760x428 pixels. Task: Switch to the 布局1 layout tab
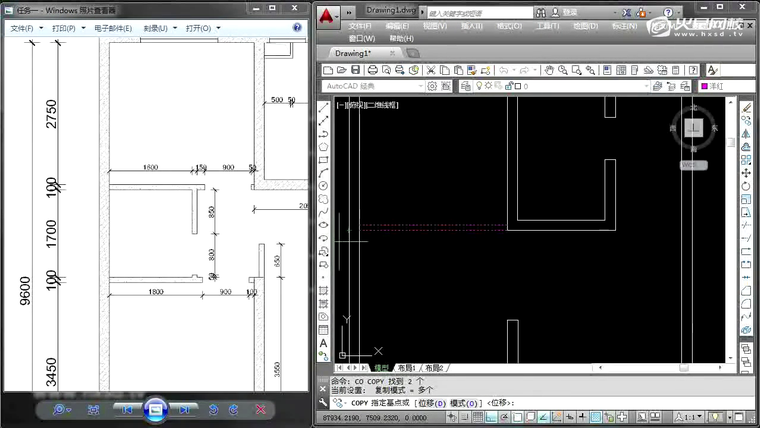pos(407,368)
